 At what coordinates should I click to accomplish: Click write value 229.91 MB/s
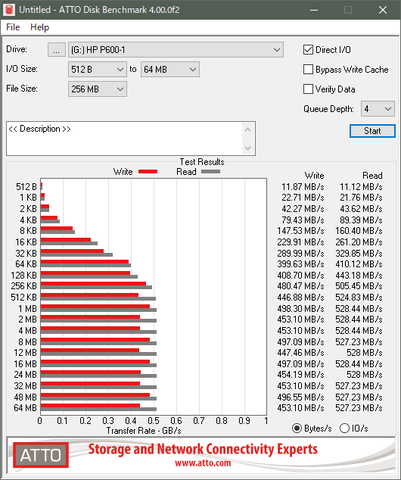pos(301,242)
